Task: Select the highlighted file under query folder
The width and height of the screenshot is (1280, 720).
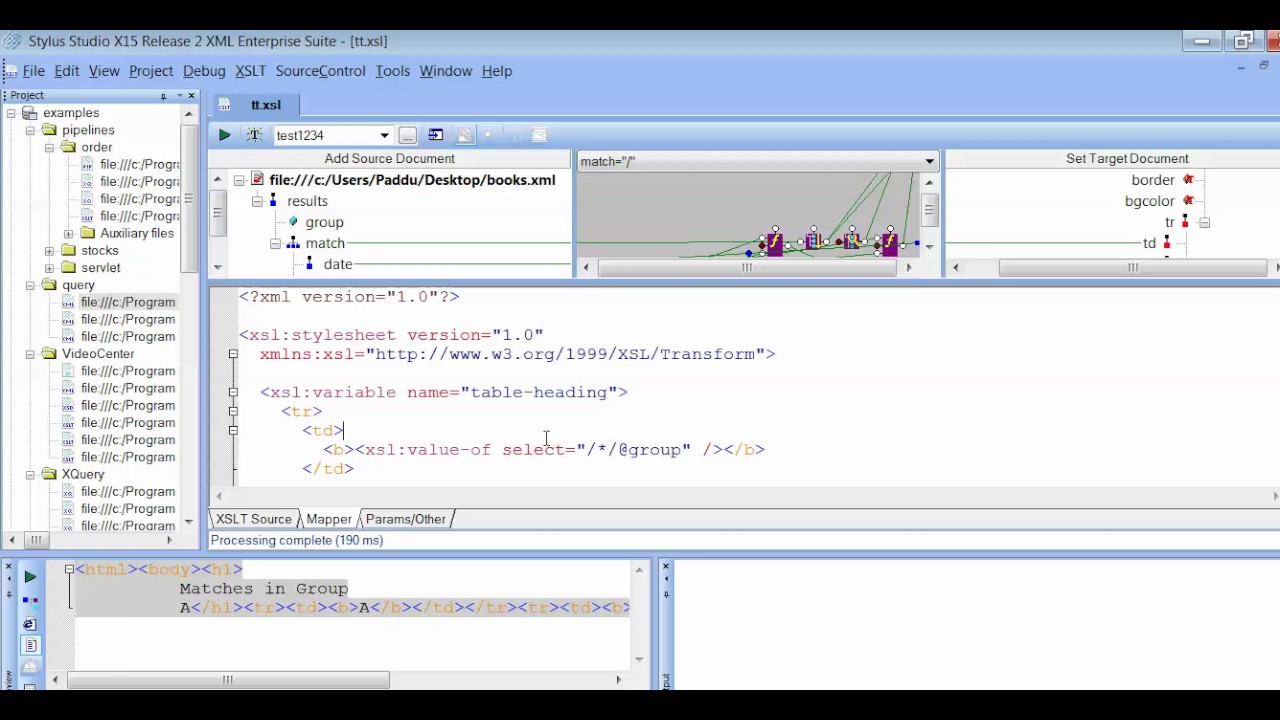Action: (x=128, y=302)
